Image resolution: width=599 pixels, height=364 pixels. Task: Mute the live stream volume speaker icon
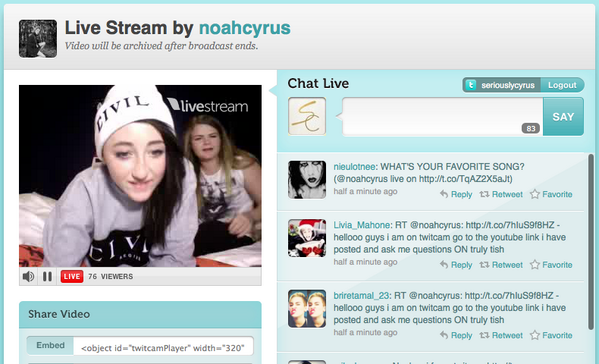pos(28,276)
